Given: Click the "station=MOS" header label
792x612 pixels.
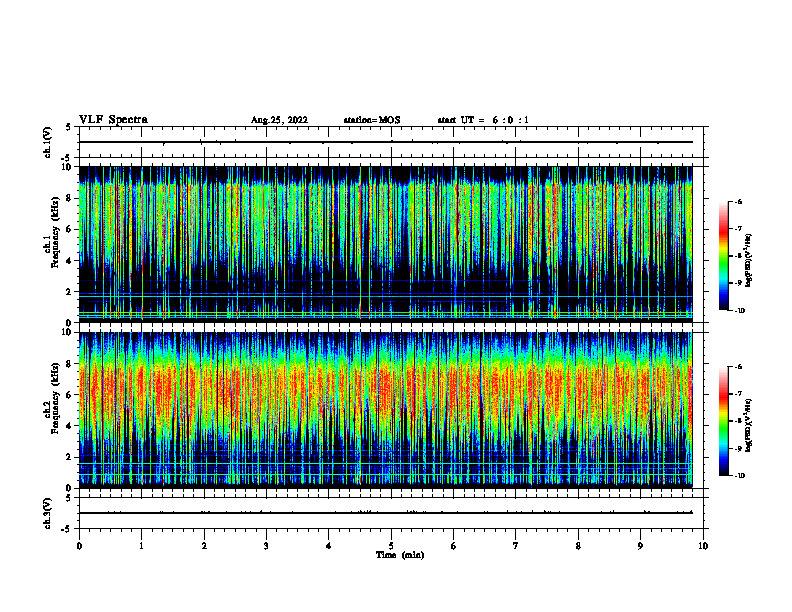Looking at the screenshot, I should pyautogui.click(x=372, y=120).
